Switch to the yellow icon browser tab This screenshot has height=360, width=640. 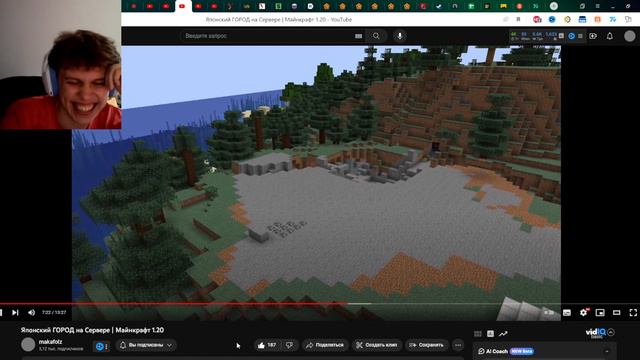point(503,6)
